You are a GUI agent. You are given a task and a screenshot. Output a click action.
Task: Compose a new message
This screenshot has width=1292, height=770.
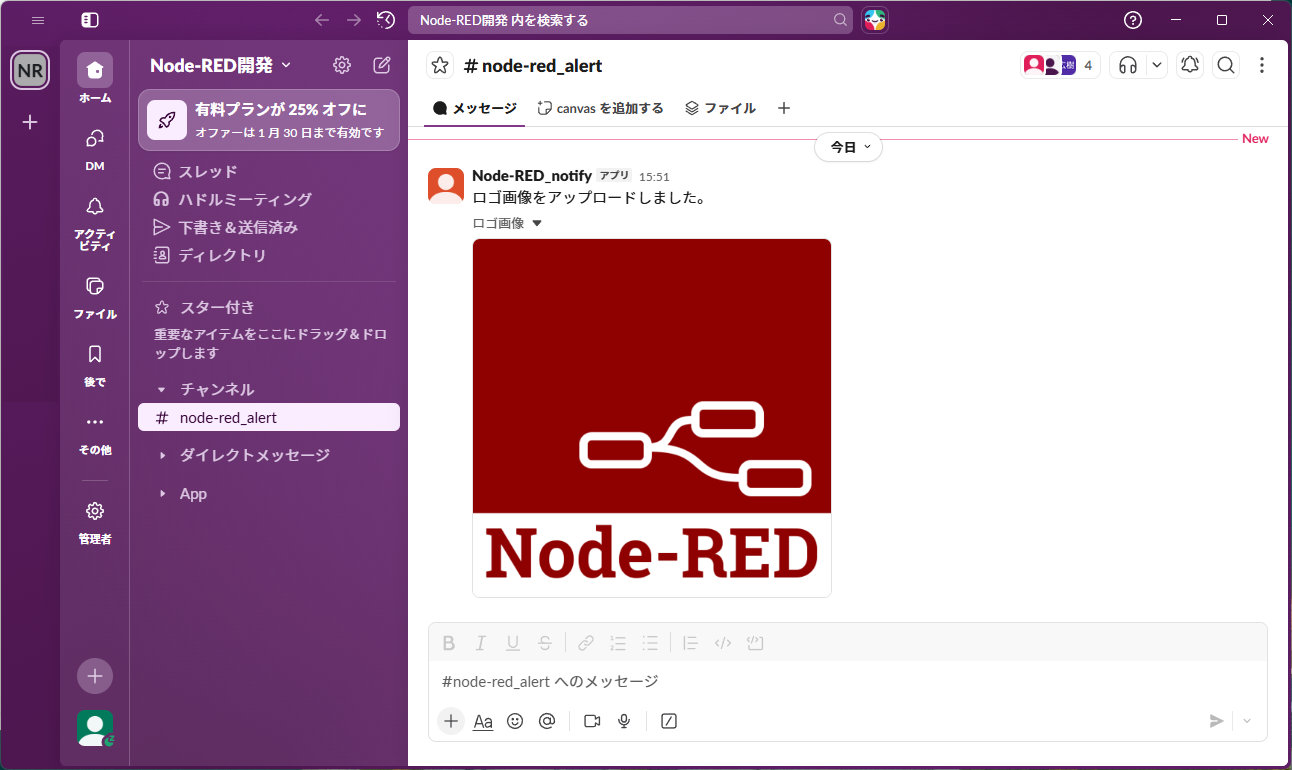click(382, 65)
